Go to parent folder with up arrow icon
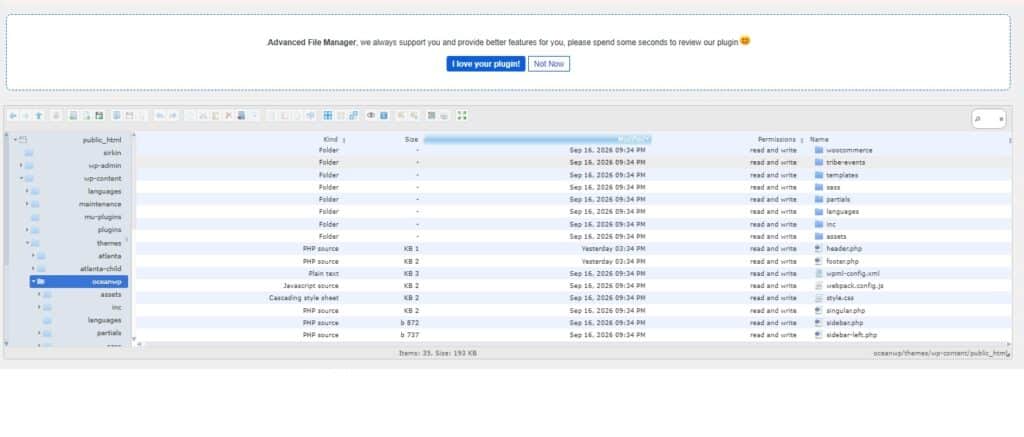The image size is (1024, 437). [x=39, y=116]
